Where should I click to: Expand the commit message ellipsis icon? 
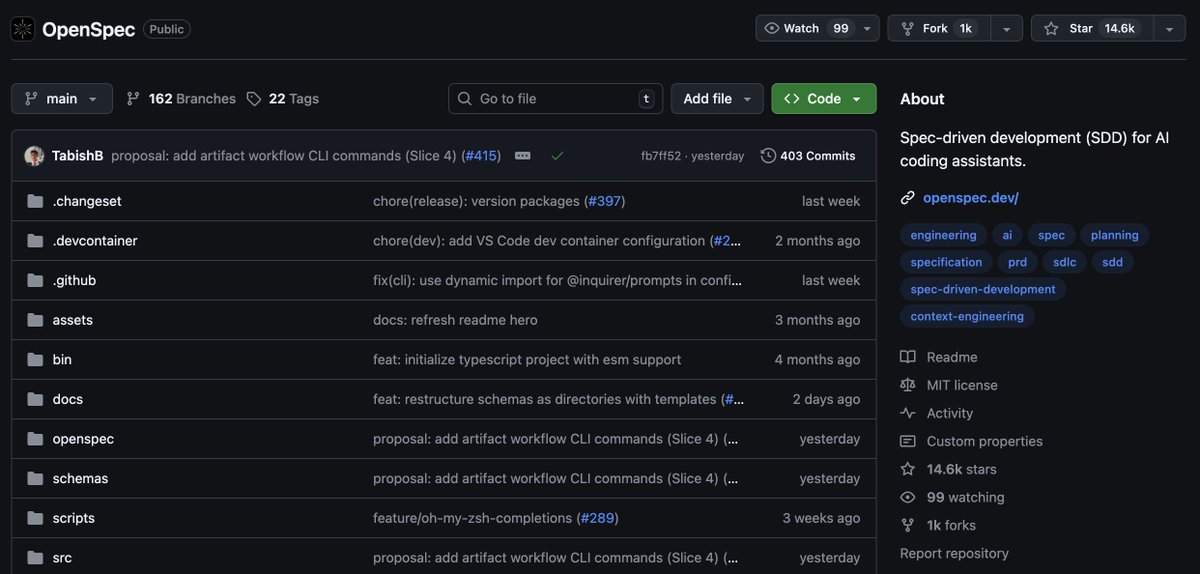(522, 156)
